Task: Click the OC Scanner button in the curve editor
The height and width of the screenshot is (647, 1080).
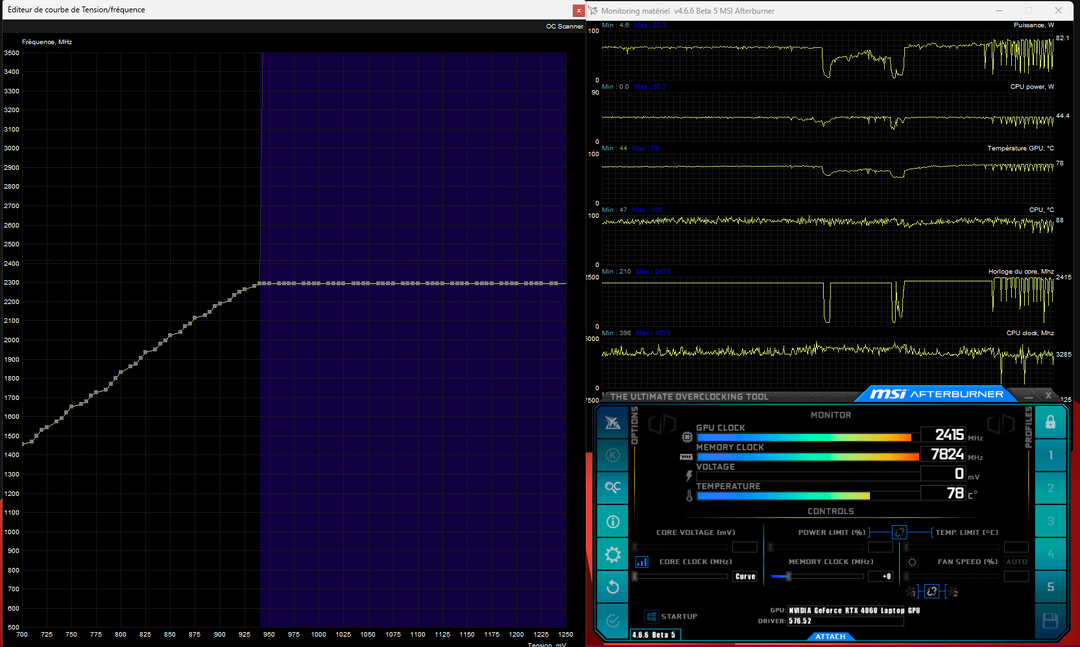Action: pyautogui.click(x=564, y=26)
